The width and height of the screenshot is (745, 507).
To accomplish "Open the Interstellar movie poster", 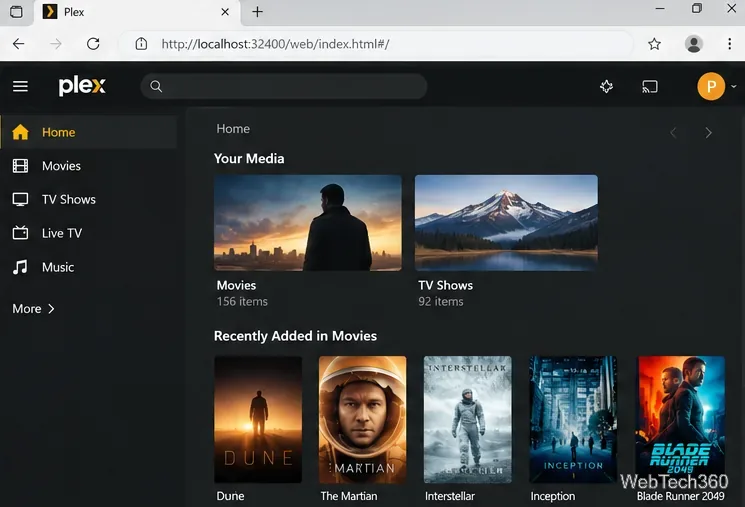I will click(468, 420).
